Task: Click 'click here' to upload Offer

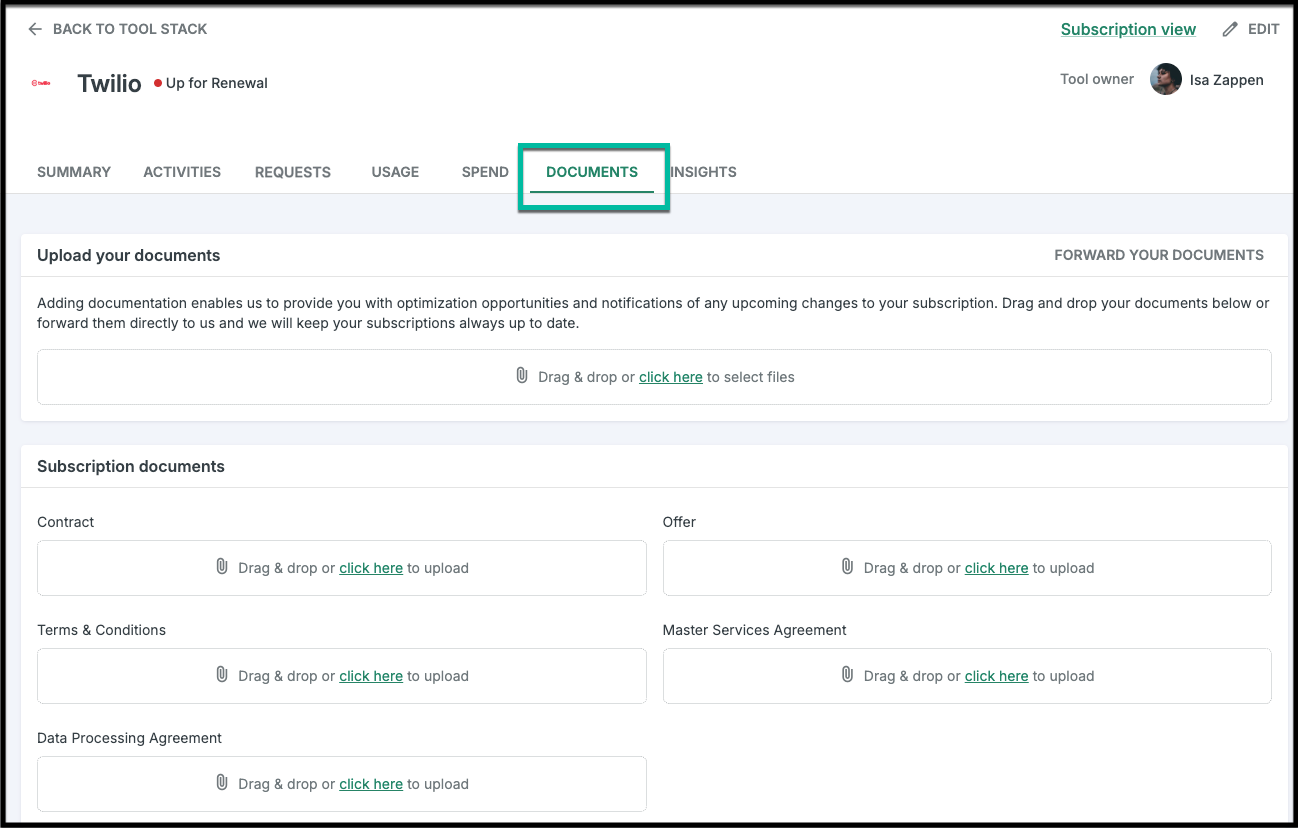Action: pyautogui.click(x=997, y=568)
